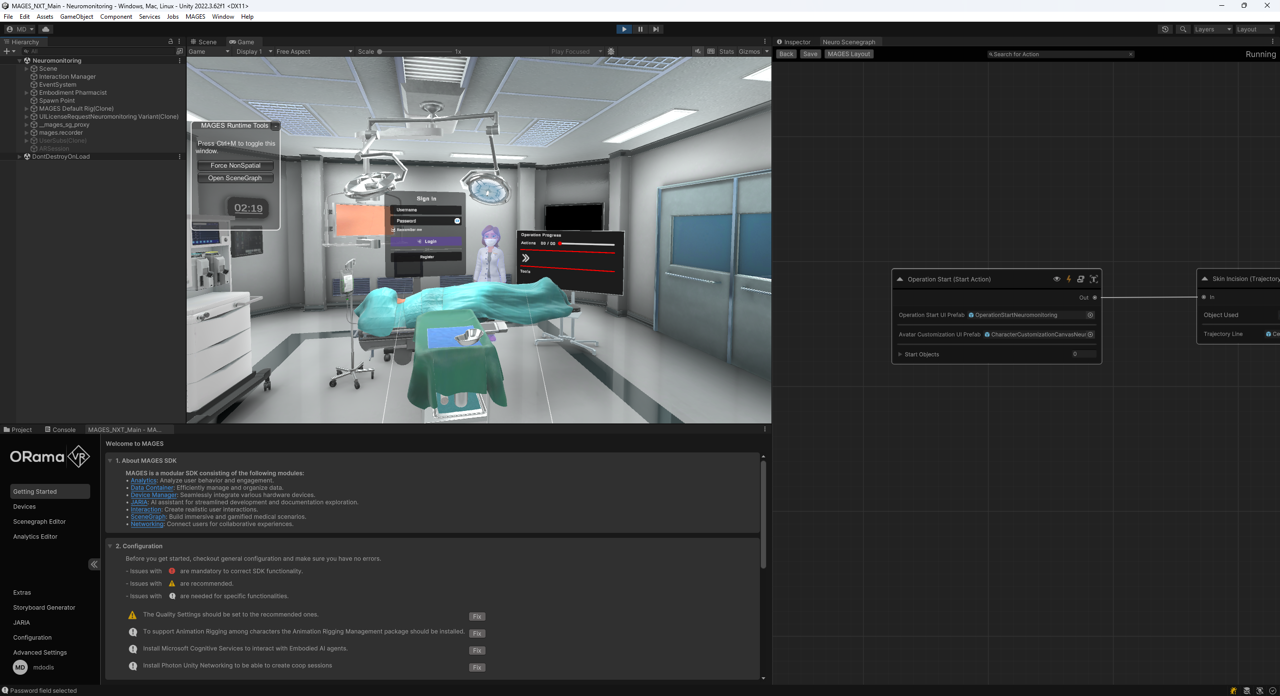The image size is (1280, 696).
Task: Mute audio in the Game view toolbar
Action: pyautogui.click(x=698, y=51)
